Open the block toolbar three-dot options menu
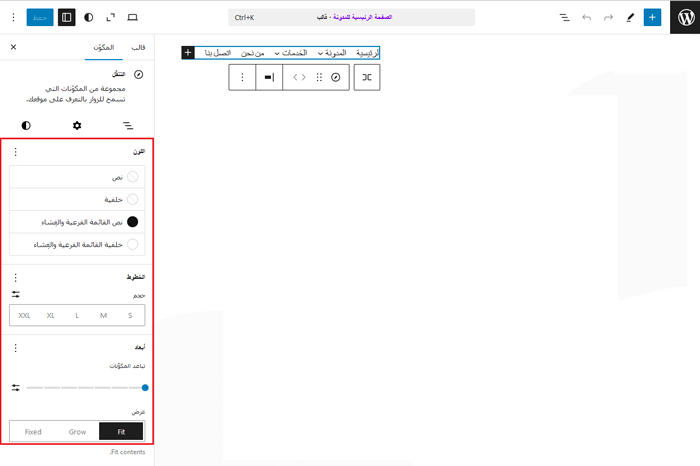Screen dimensions: 700x466 click(x=242, y=77)
